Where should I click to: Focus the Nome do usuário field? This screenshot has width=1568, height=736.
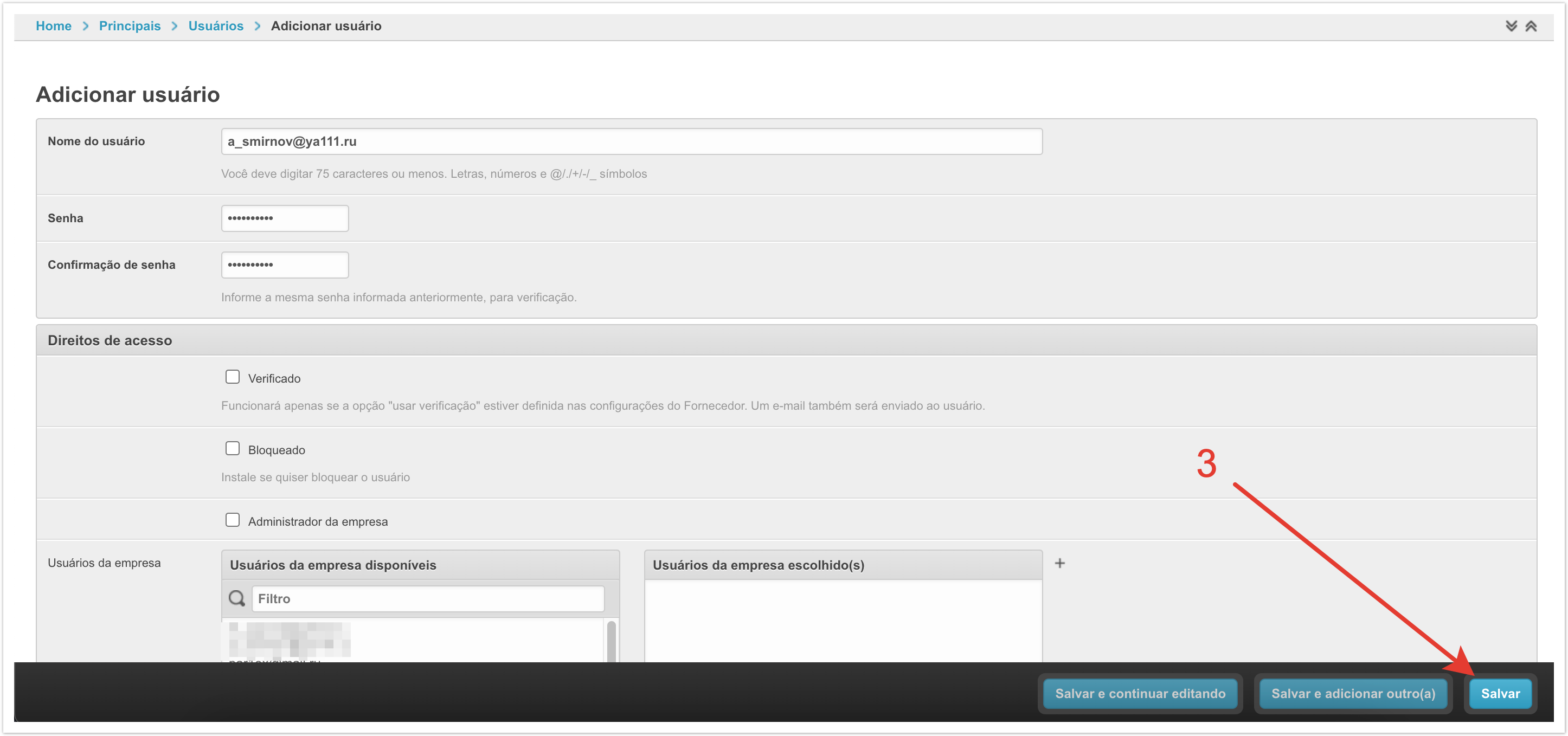pyautogui.click(x=631, y=141)
